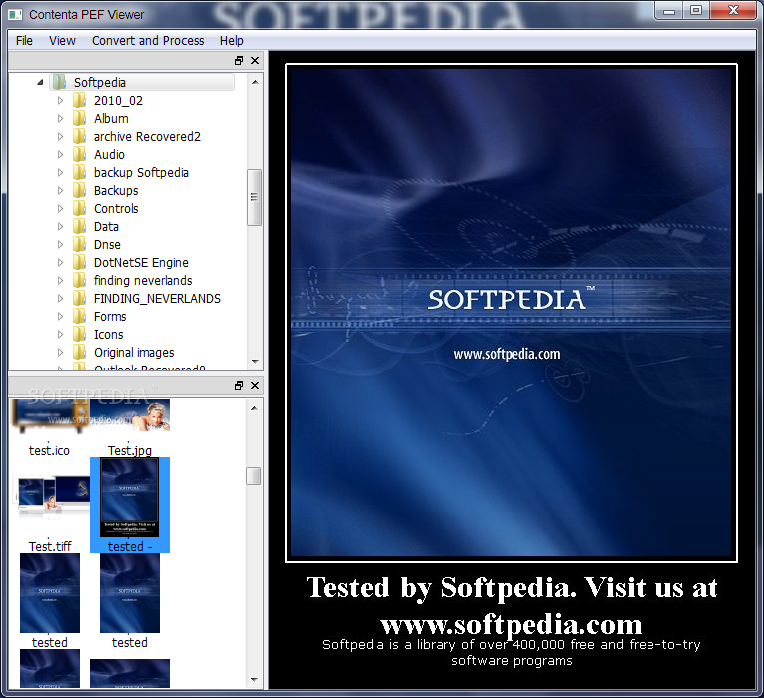The width and height of the screenshot is (764, 698).
Task: Select the Icons folder label
Action: point(109,335)
